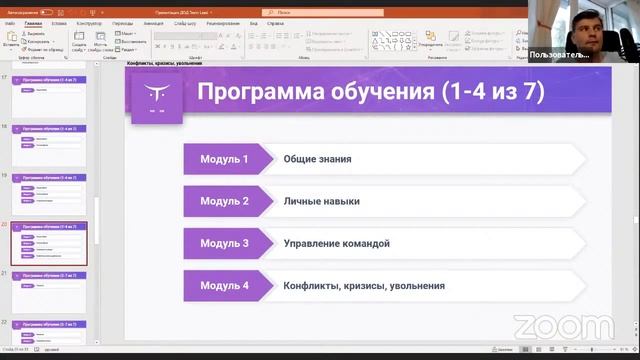The height and width of the screenshot is (360, 640).
Task: Open the Animations (Анимация) tab
Action: pos(154,24)
